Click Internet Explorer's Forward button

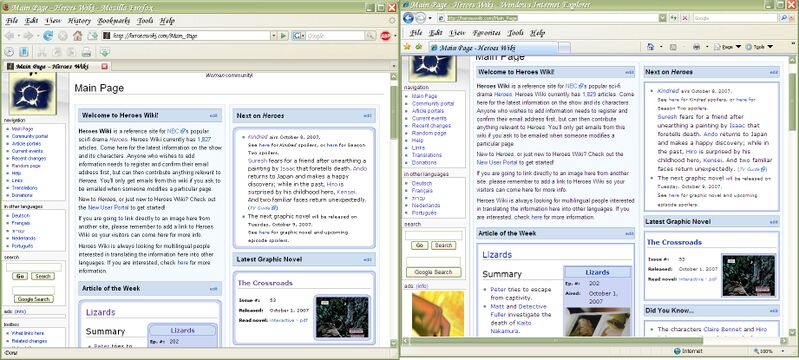[420, 18]
